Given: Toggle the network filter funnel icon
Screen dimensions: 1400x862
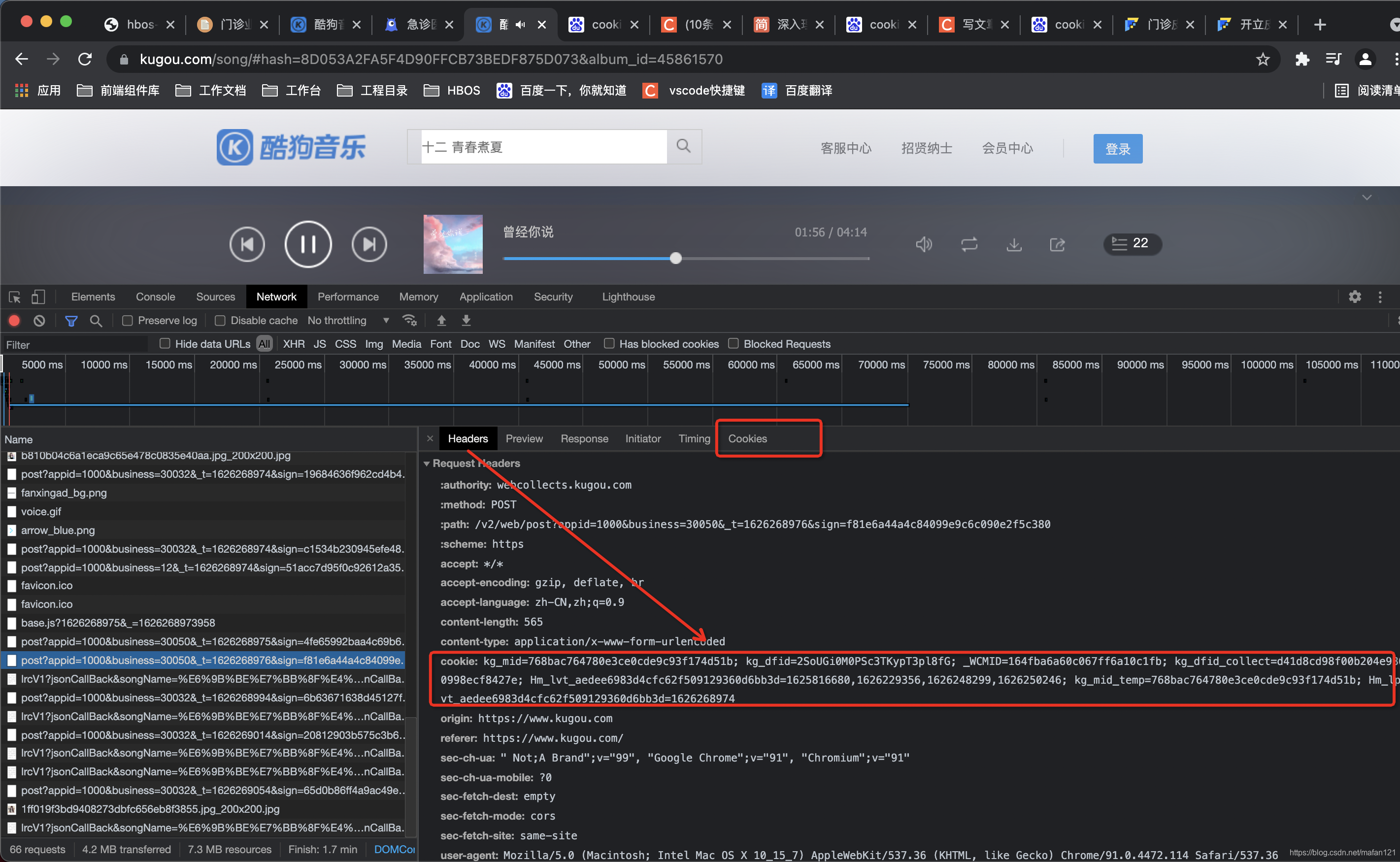Looking at the screenshot, I should click(71, 321).
